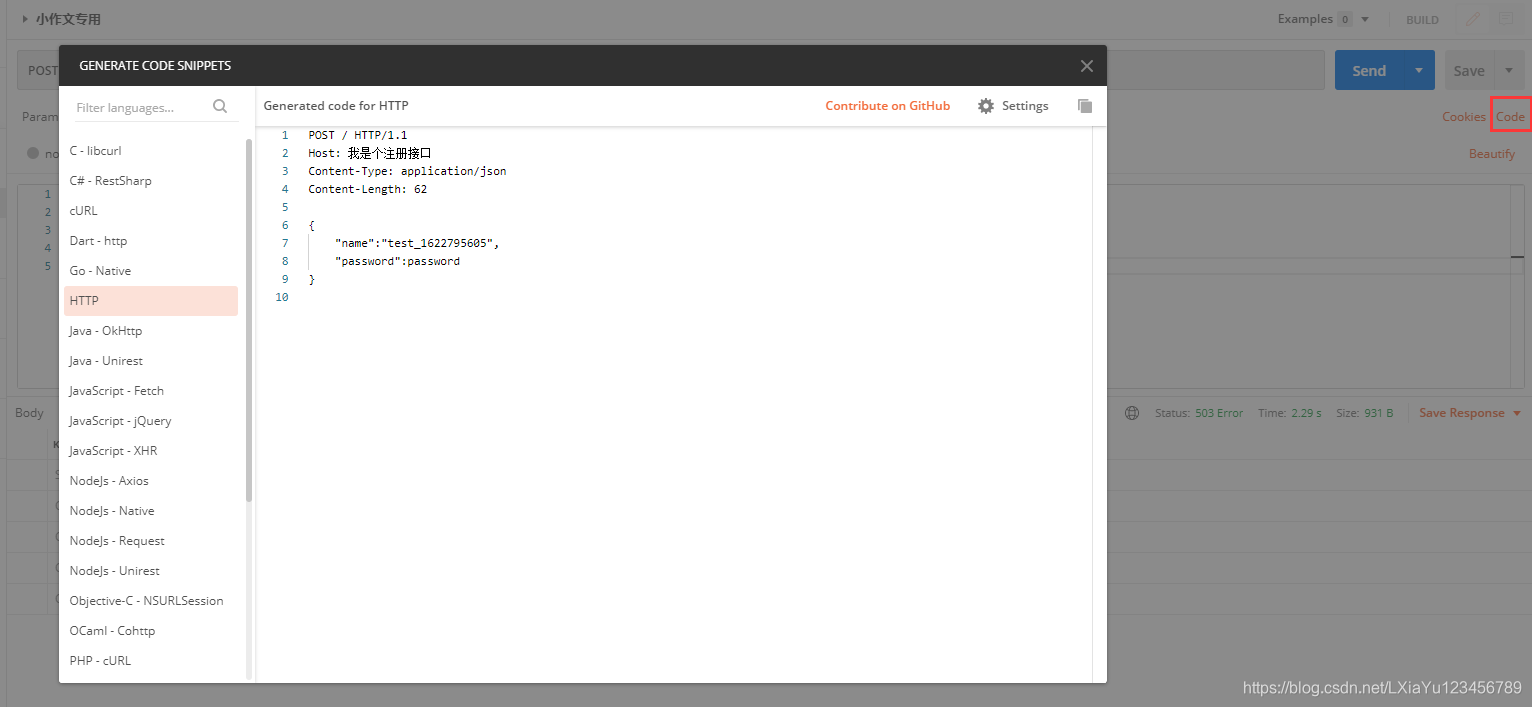1532x707 pixels.
Task: Choose NodeJs - Request snippet
Action: (x=151, y=541)
